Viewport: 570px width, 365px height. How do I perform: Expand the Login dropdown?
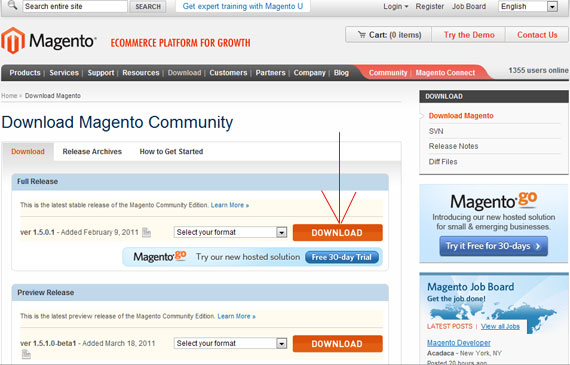tap(396, 7)
